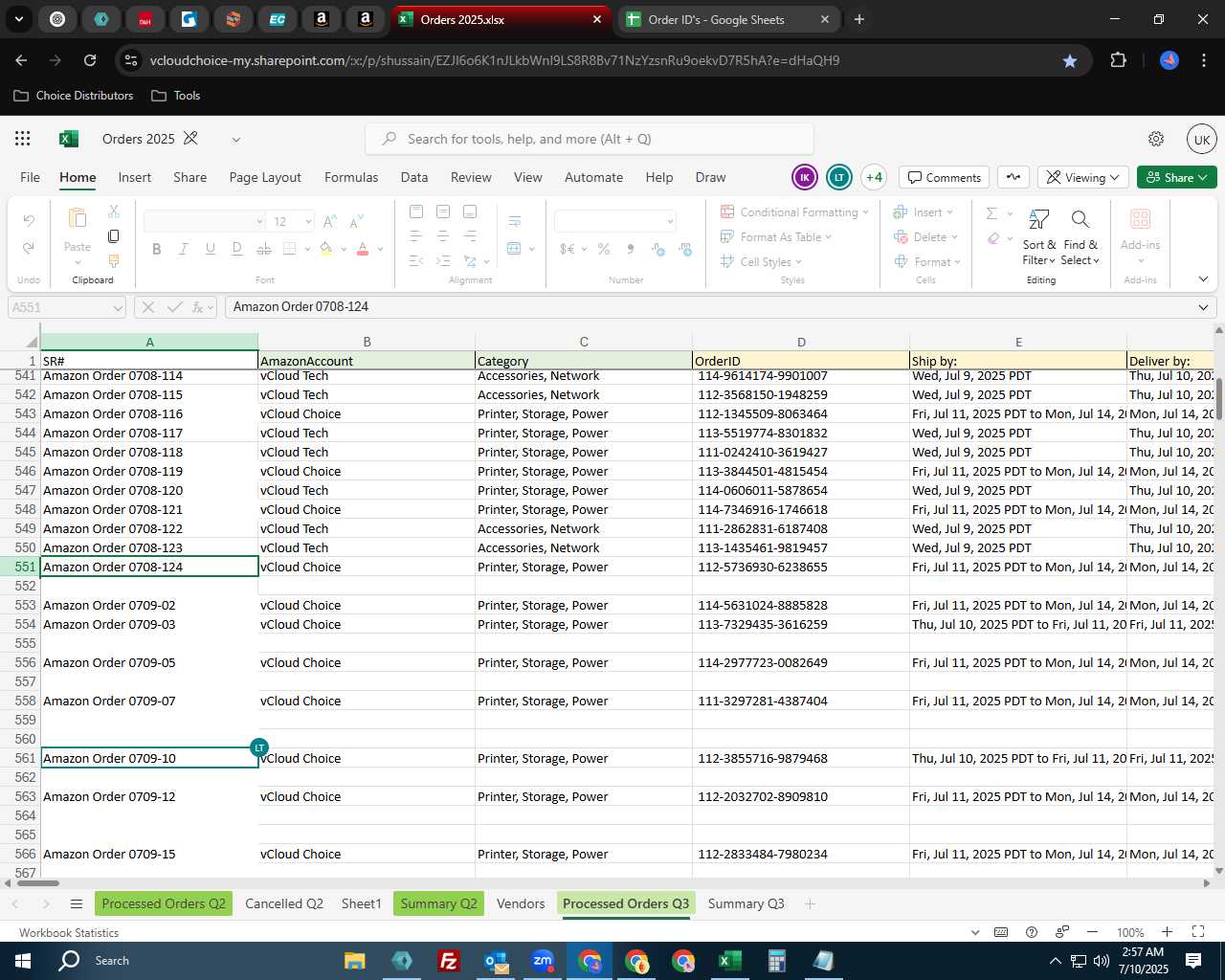Click the Redo arrow in the ribbon
Viewport: 1225px width, 980px height.
pos(29,248)
